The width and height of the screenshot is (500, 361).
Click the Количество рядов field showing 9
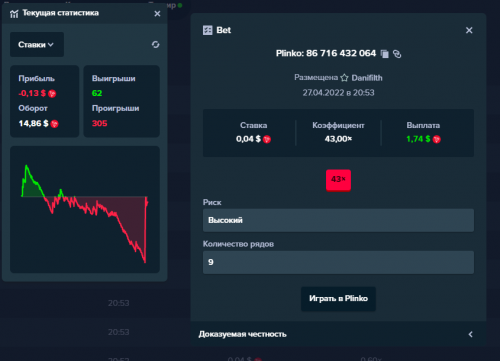coord(338,262)
